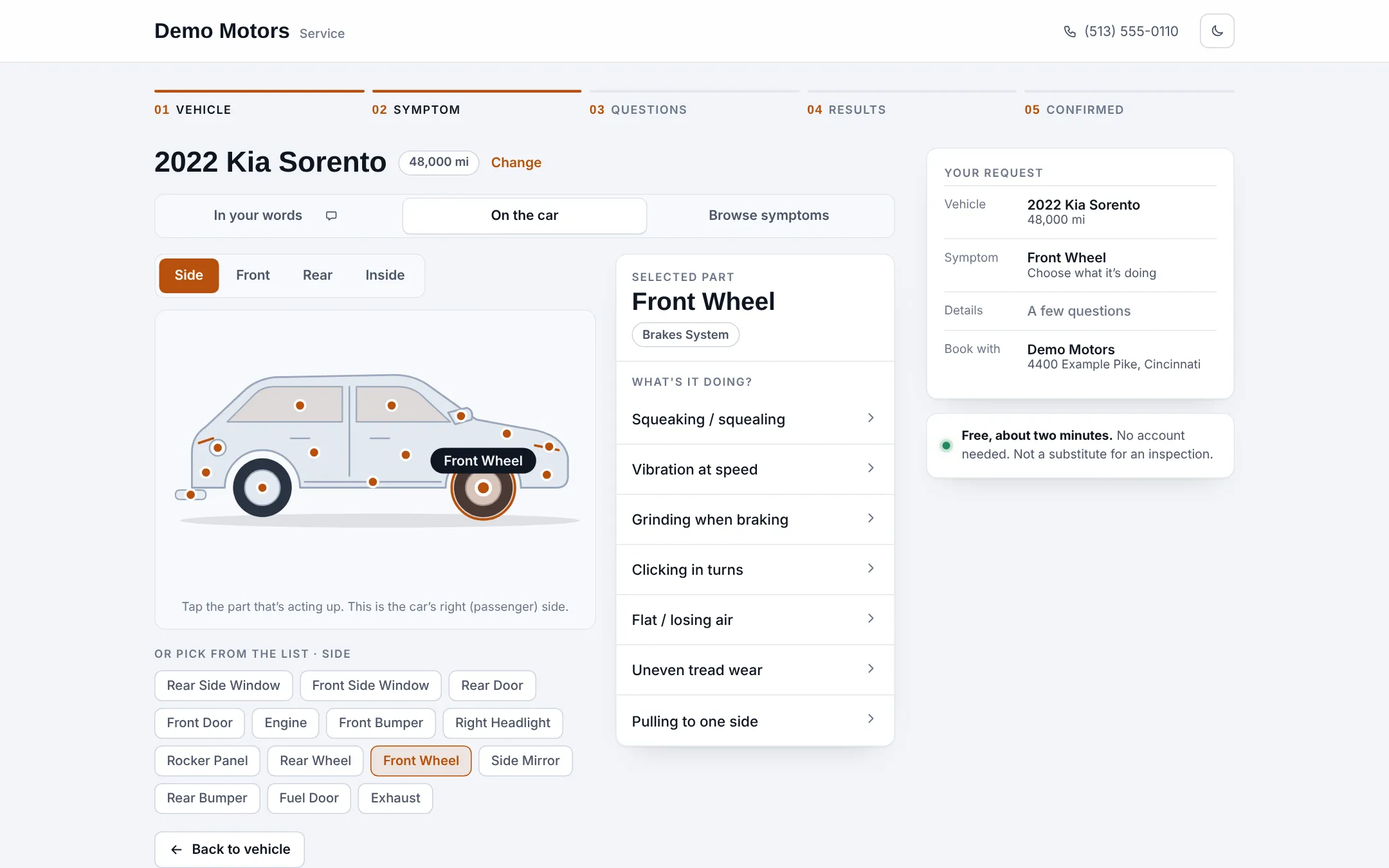Go Back to vehicle
The image size is (1389, 868).
coord(230,849)
